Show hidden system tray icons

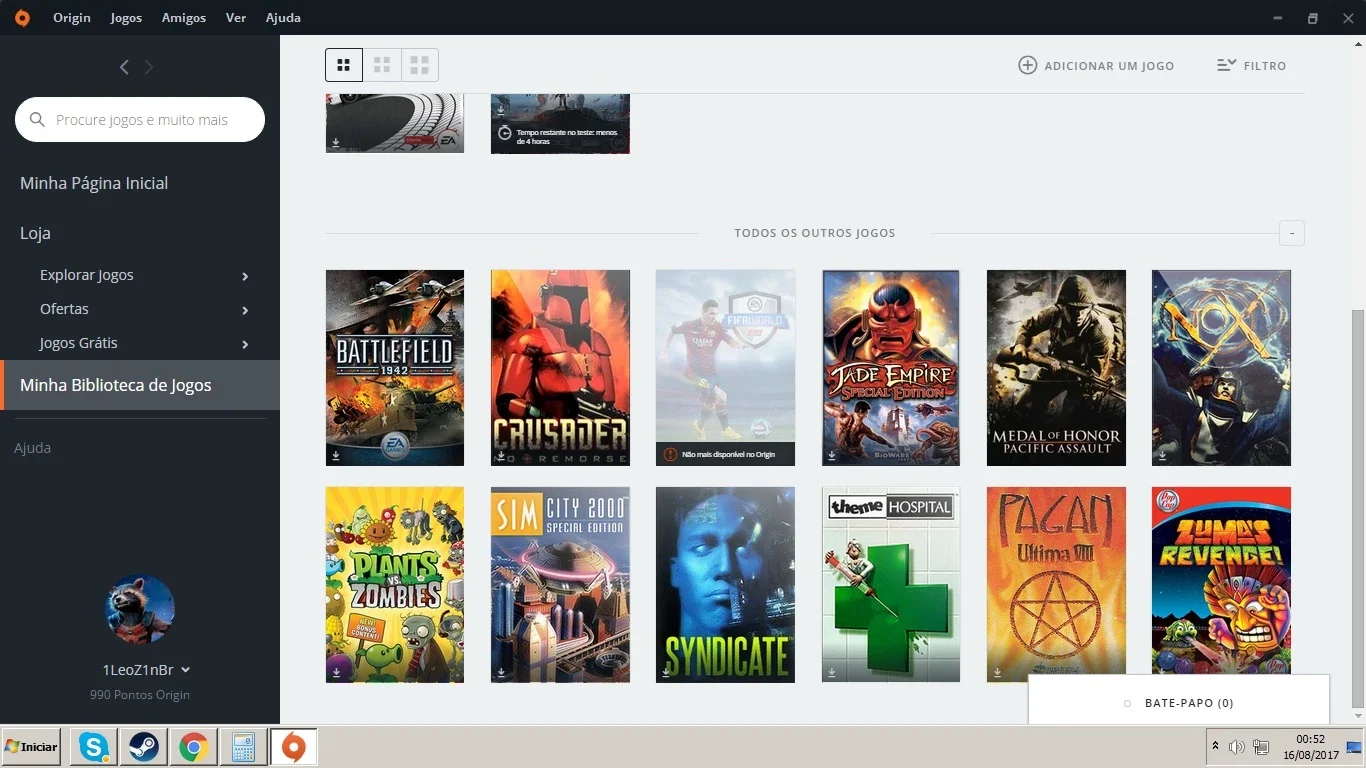click(1215, 747)
